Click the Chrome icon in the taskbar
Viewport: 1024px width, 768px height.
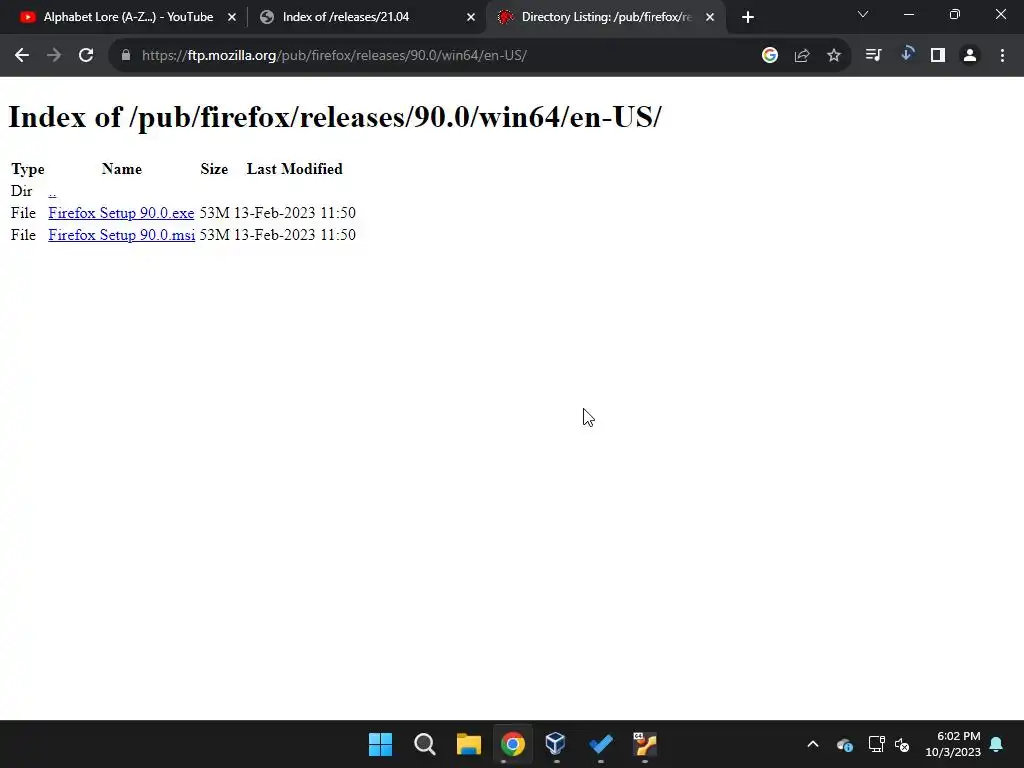(513, 744)
